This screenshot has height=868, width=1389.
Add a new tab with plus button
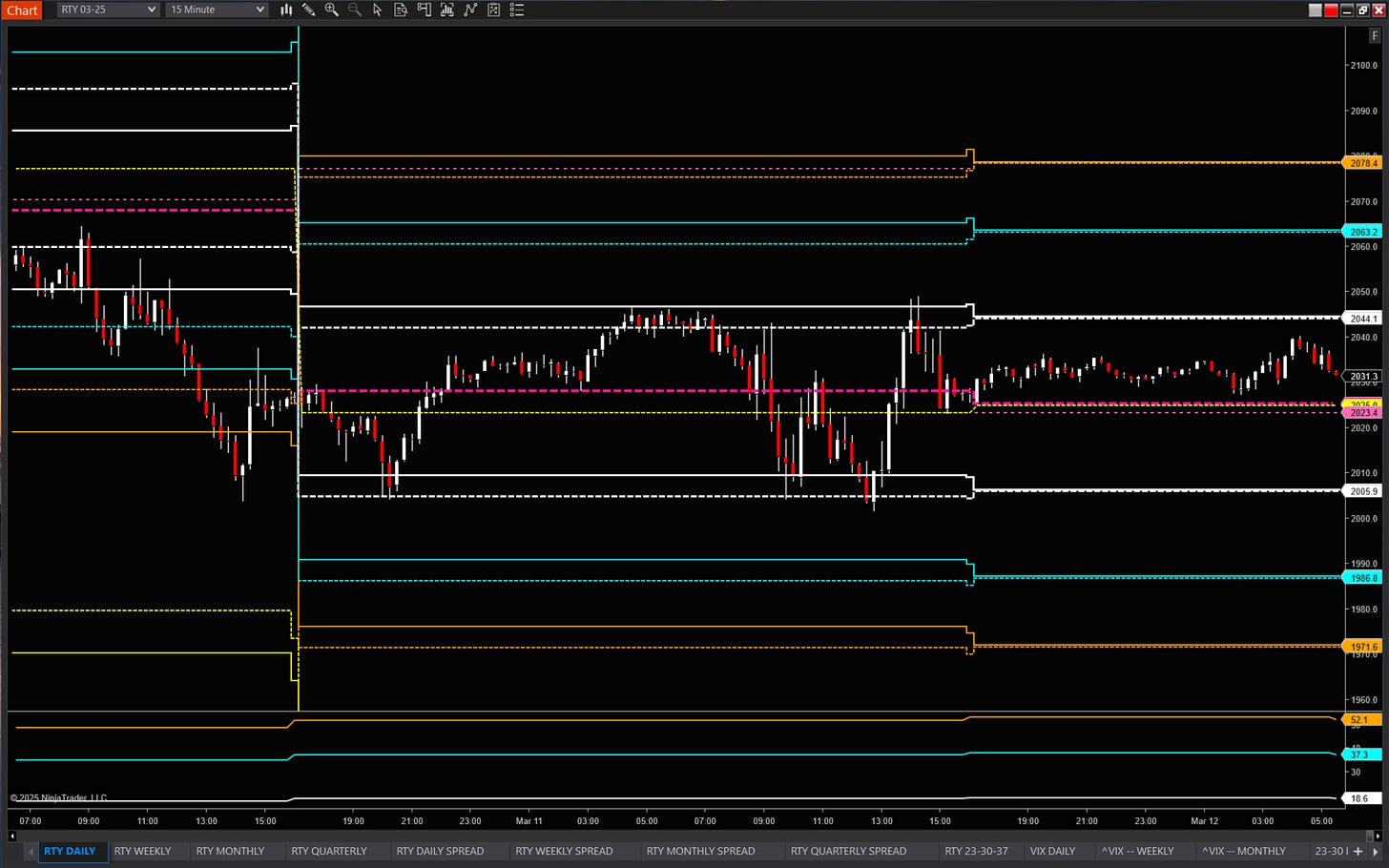(x=1358, y=851)
